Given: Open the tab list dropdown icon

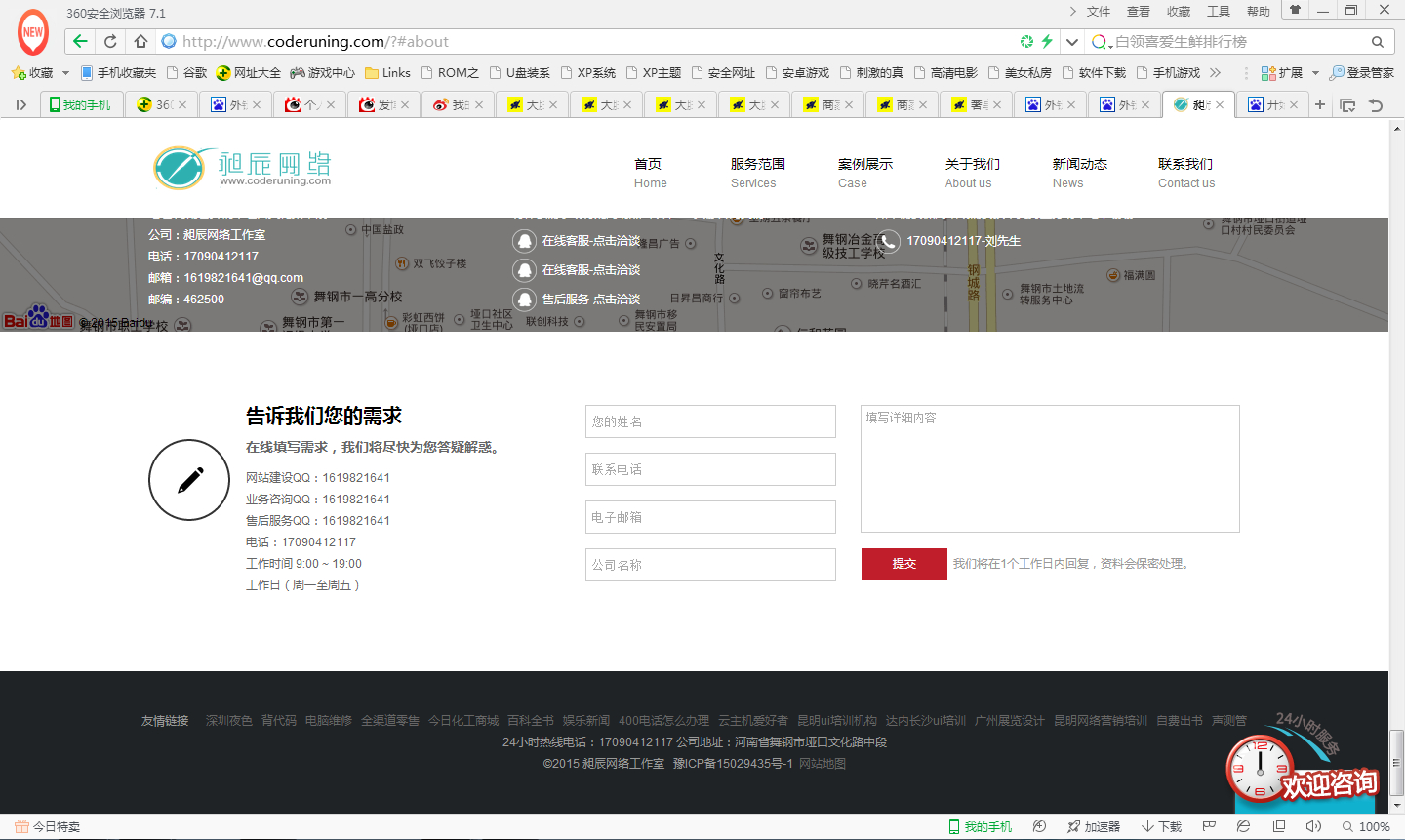Looking at the screenshot, I should (1347, 105).
